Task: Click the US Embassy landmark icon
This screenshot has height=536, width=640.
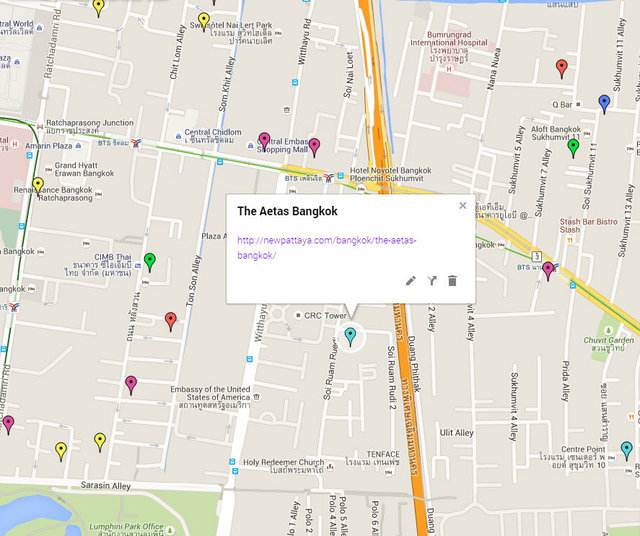Action: [256, 396]
